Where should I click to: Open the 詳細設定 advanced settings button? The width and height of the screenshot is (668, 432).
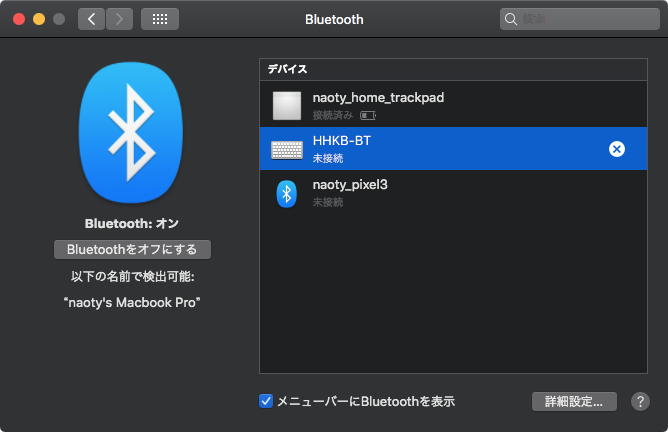coord(574,402)
